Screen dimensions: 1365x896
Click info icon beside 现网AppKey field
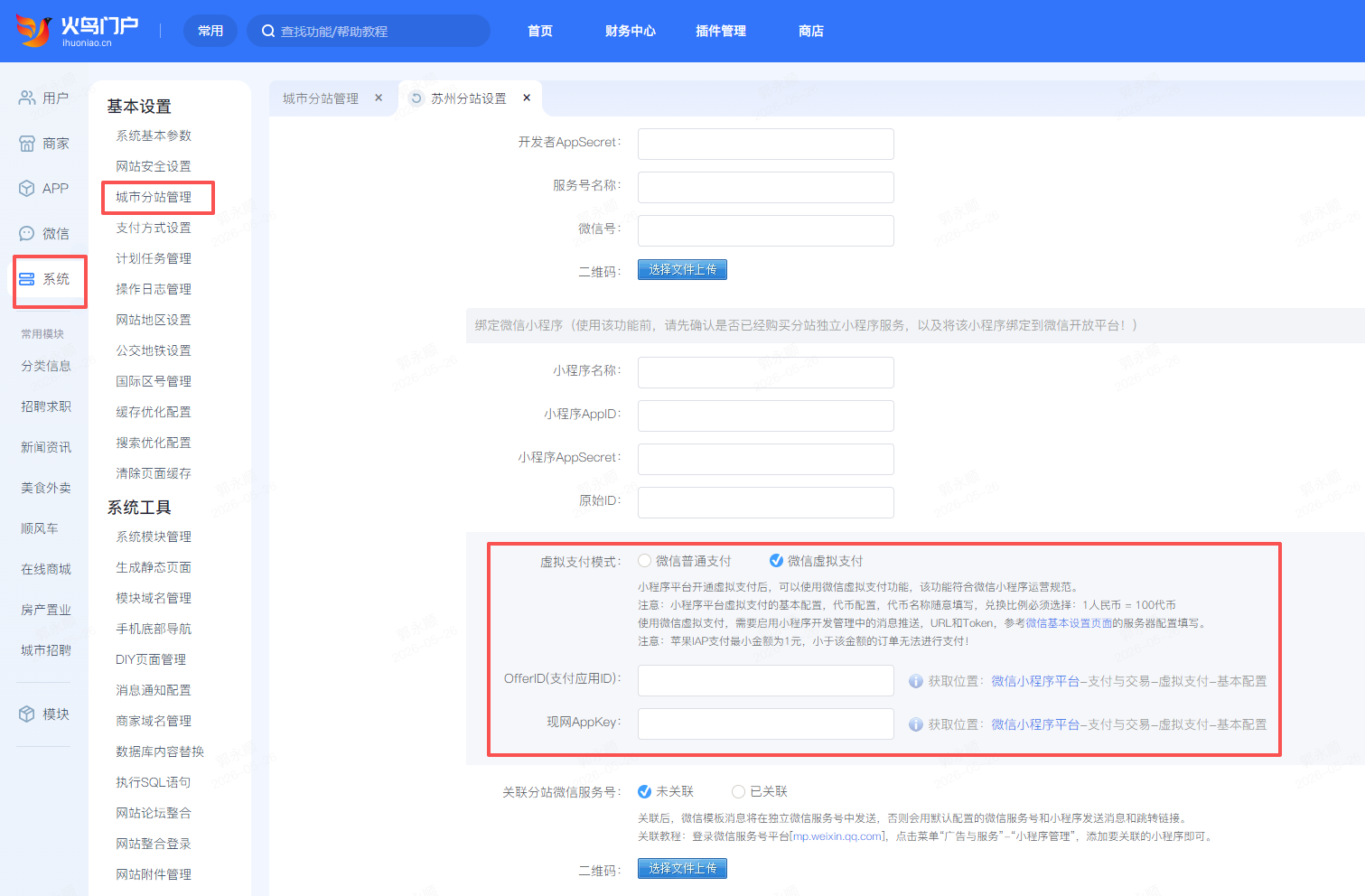[915, 724]
